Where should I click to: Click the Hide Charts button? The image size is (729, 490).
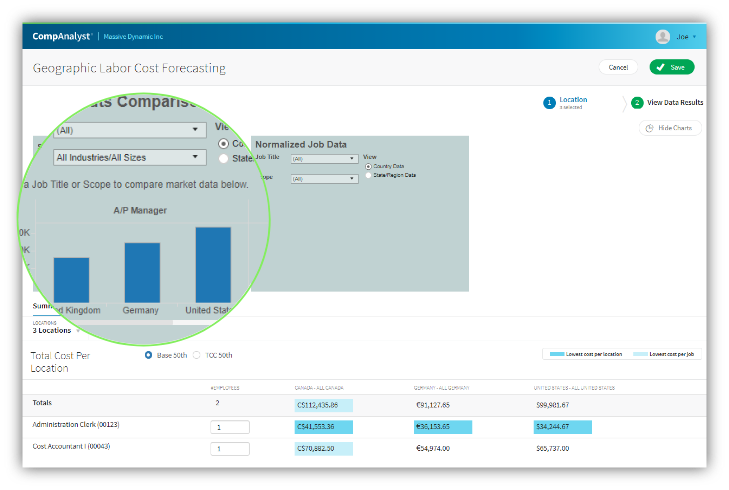coord(670,128)
